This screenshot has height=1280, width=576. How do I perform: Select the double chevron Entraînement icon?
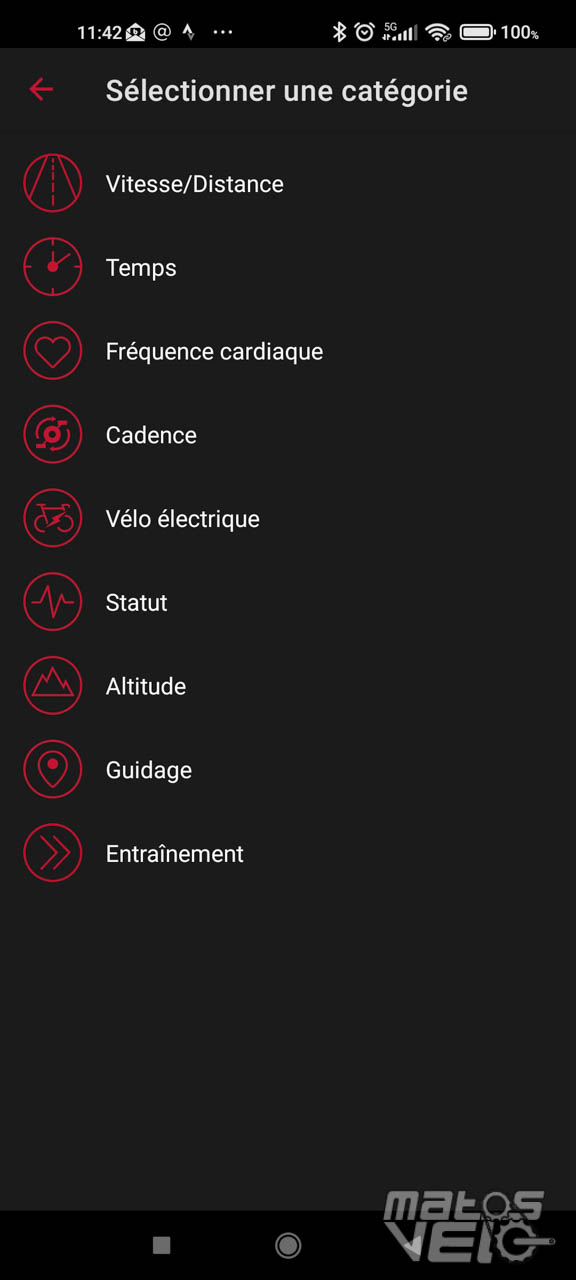(x=53, y=853)
